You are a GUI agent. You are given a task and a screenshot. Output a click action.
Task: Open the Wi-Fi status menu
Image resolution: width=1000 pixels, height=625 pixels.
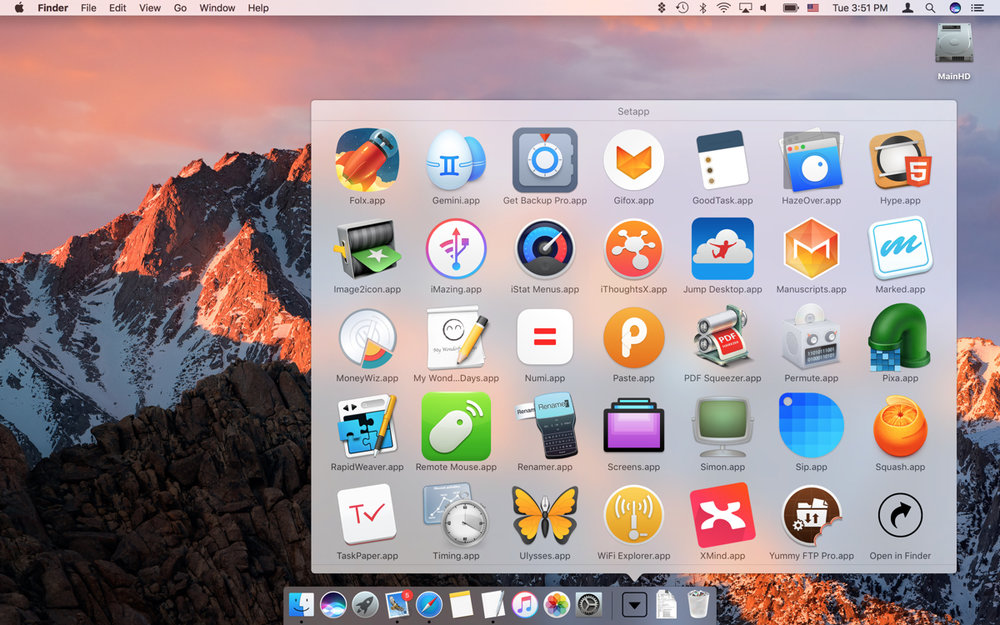pos(723,8)
